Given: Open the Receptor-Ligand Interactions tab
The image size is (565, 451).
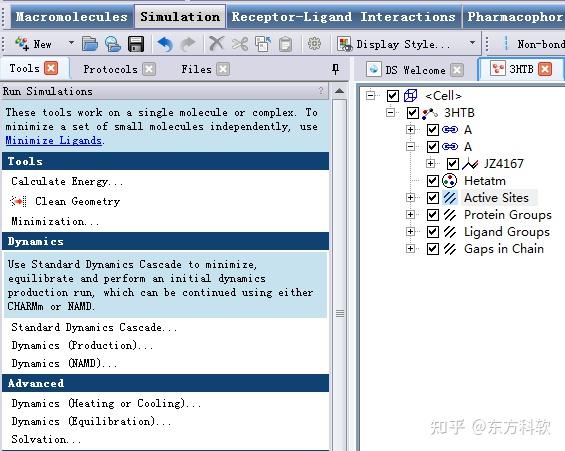Looking at the screenshot, I should click(x=343, y=17).
